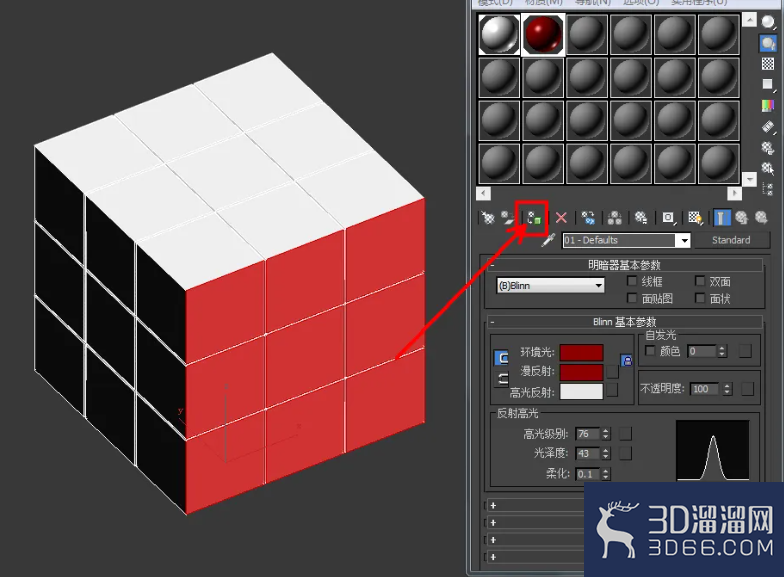This screenshot has height=577, width=784.
Task: Click sample slots scroll down arrow
Action: [x=749, y=178]
